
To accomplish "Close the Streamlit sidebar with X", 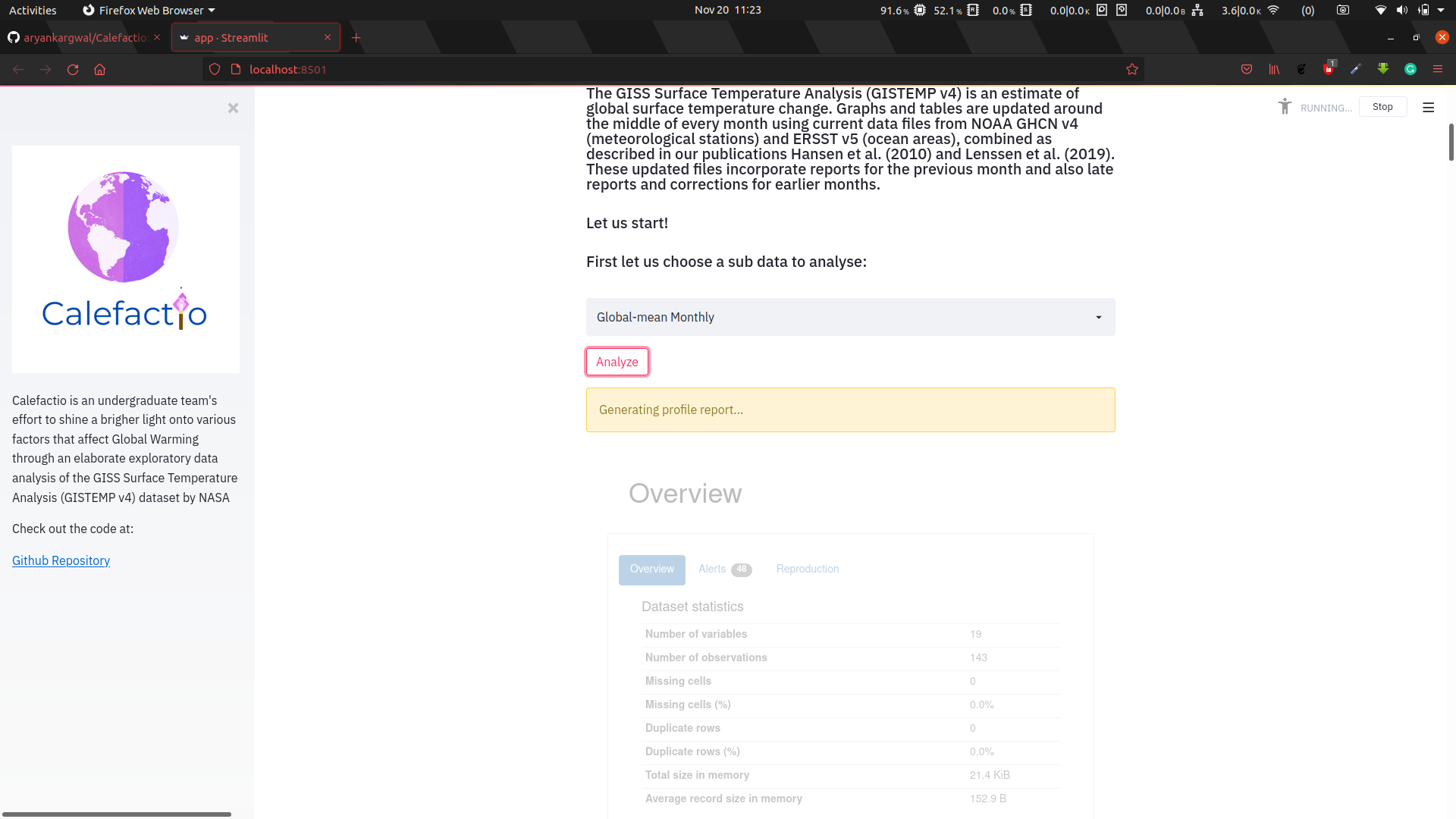I will (233, 108).
